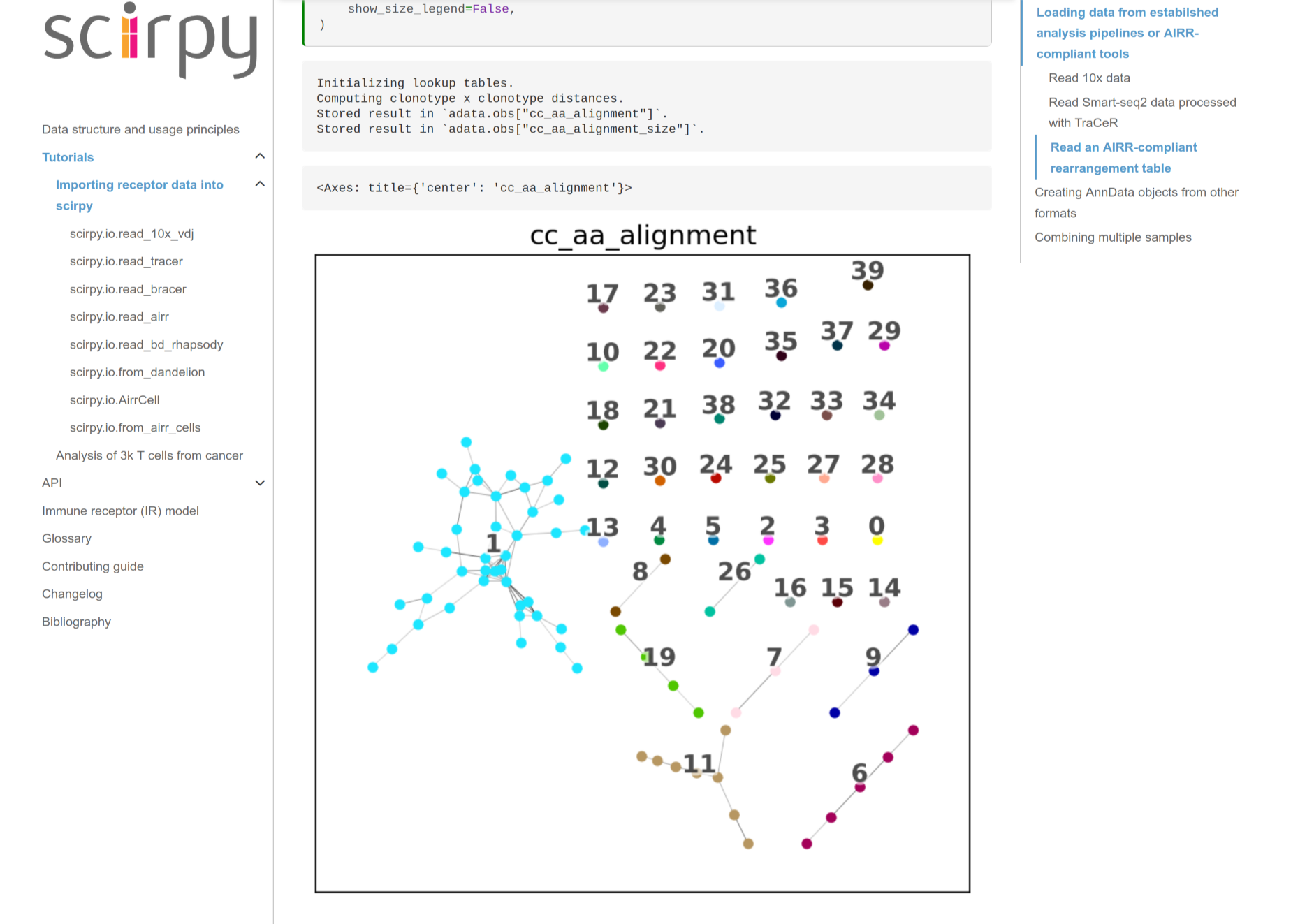Open scirpy.io.from_dandelion page

click(x=137, y=372)
